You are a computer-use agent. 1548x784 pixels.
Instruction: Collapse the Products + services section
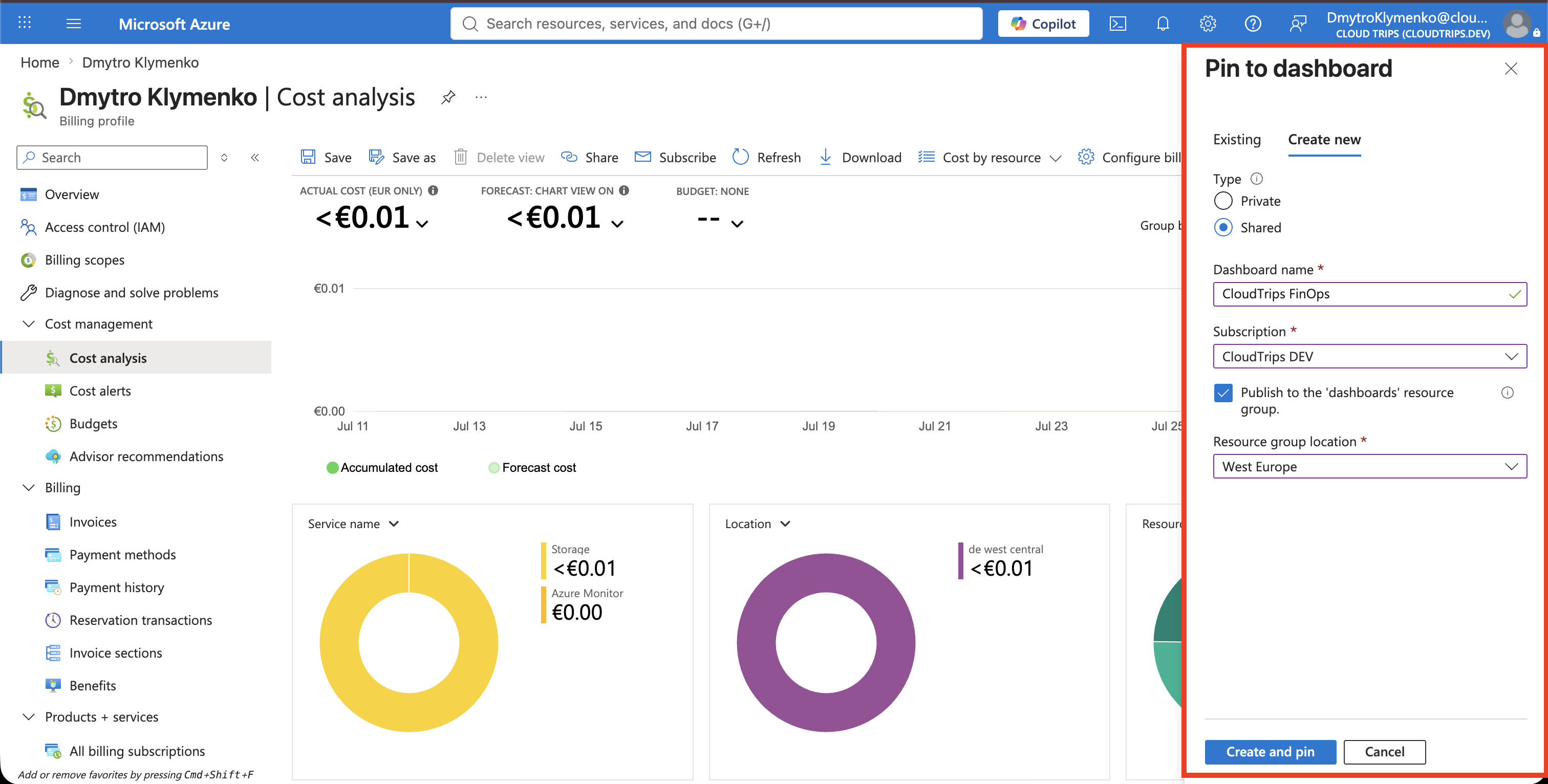[28, 717]
